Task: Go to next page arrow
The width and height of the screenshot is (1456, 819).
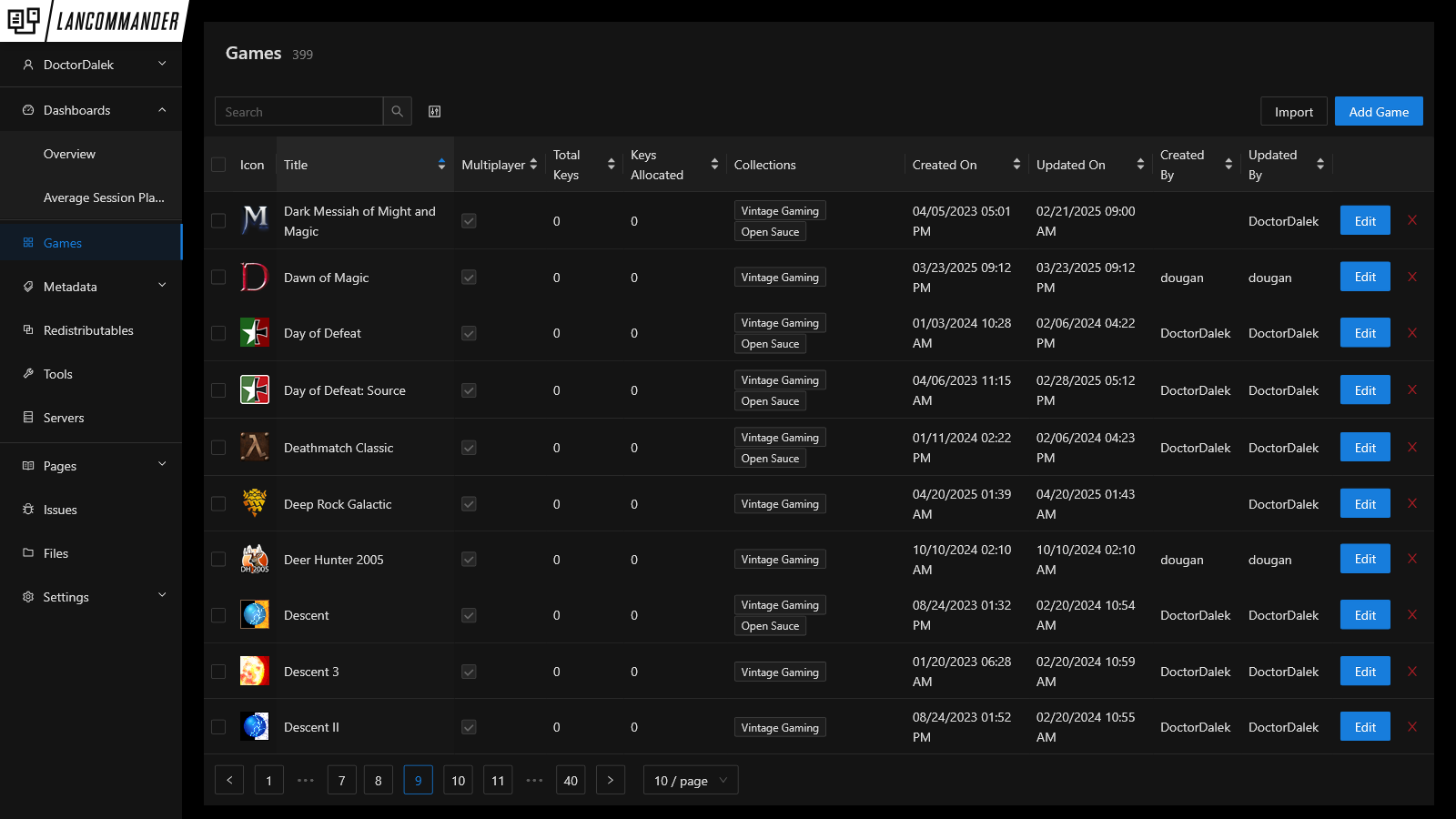Action: pyautogui.click(x=611, y=780)
